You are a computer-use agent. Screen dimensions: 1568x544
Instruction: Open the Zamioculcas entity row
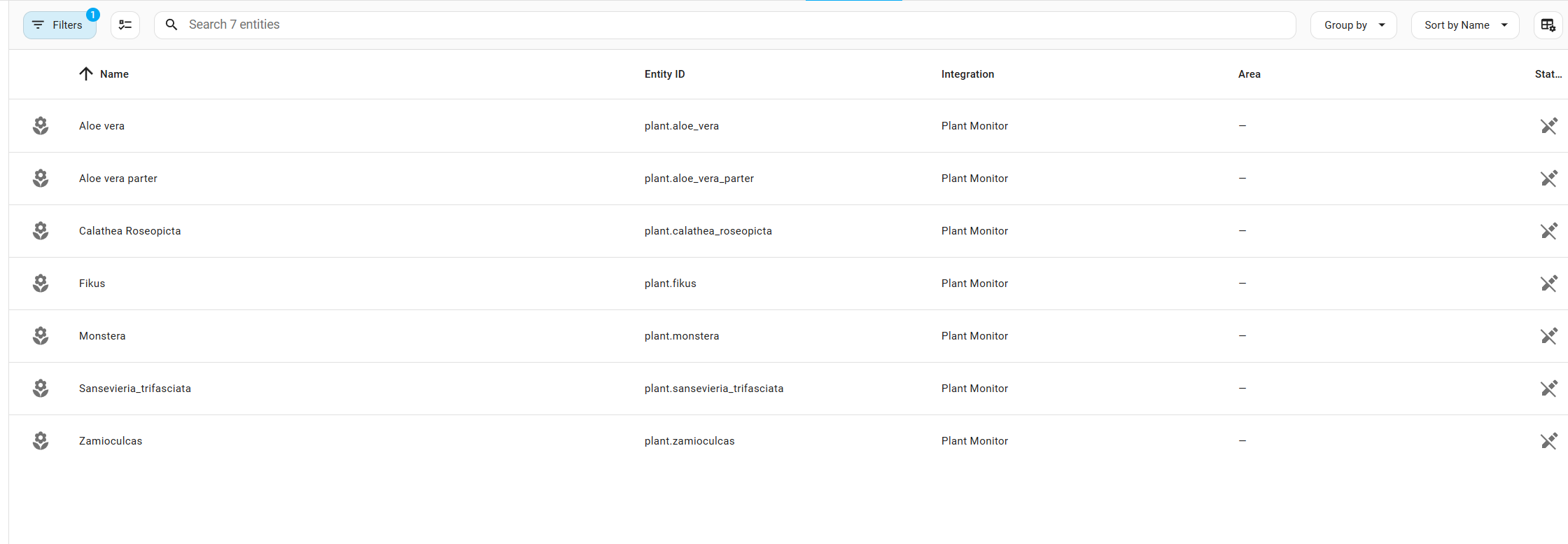111,441
